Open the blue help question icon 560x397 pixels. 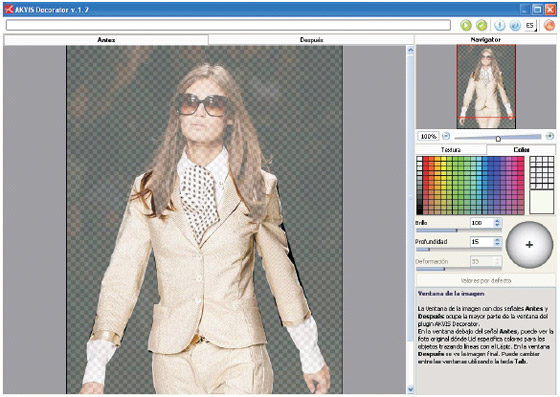515,25
